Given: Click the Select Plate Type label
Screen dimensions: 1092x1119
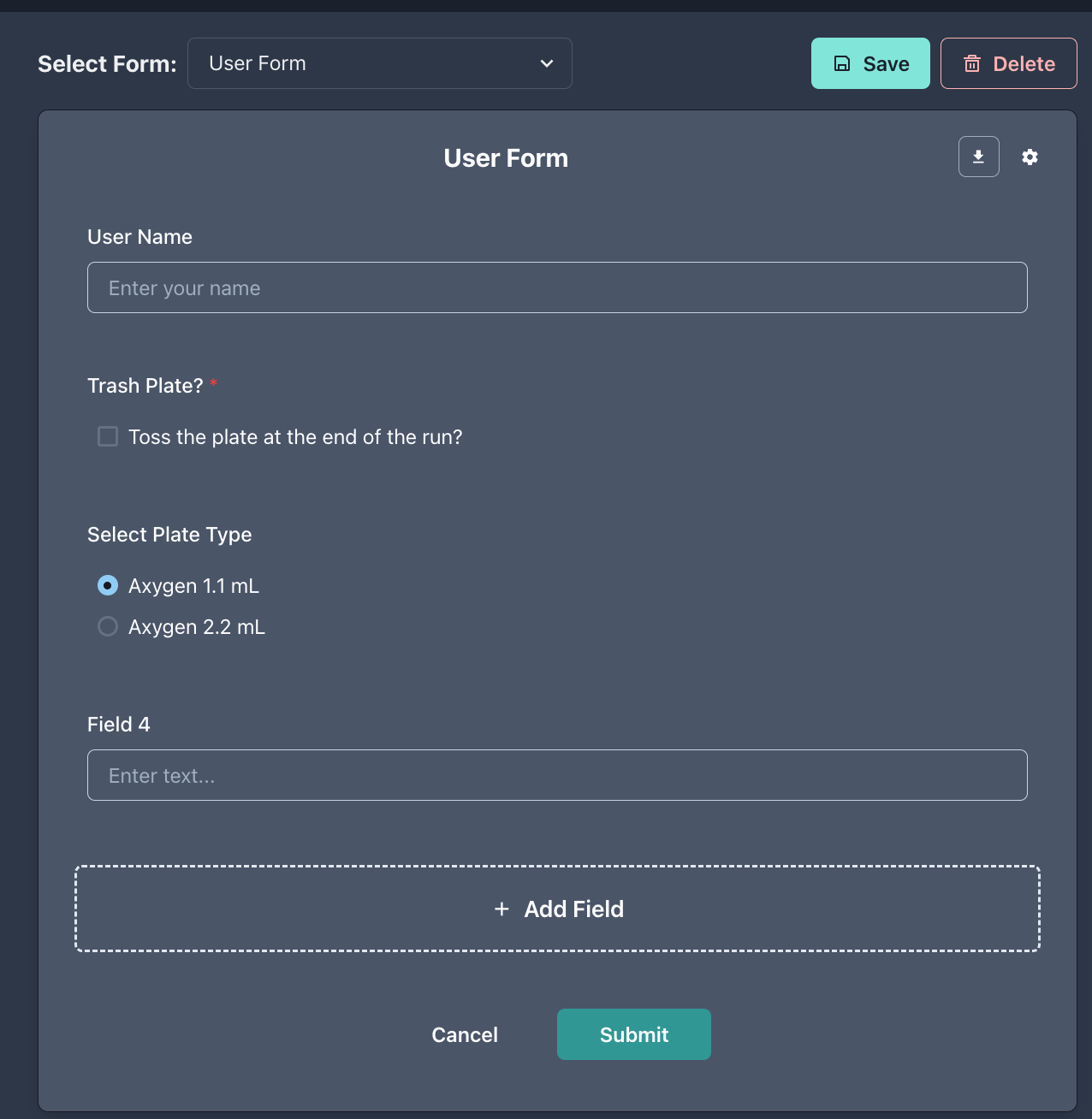Looking at the screenshot, I should point(169,535).
